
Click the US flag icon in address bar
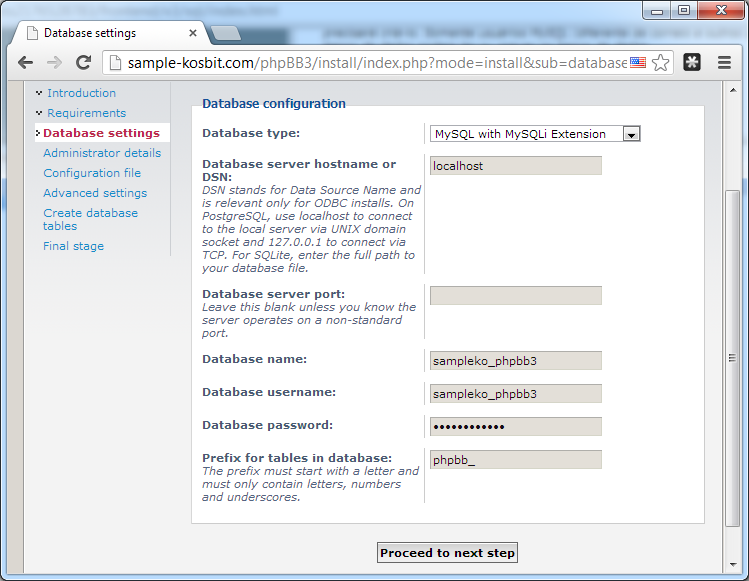pyautogui.click(x=638, y=63)
